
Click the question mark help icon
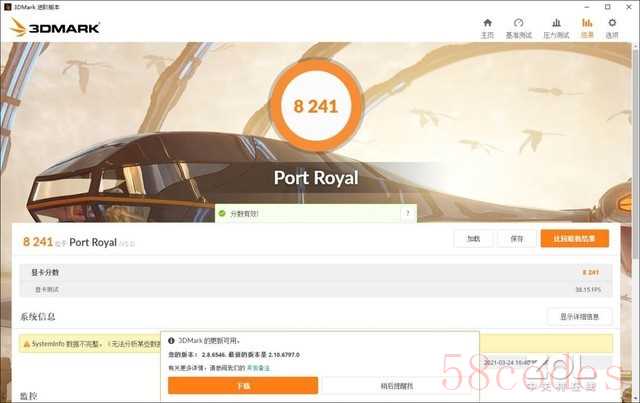[407, 213]
